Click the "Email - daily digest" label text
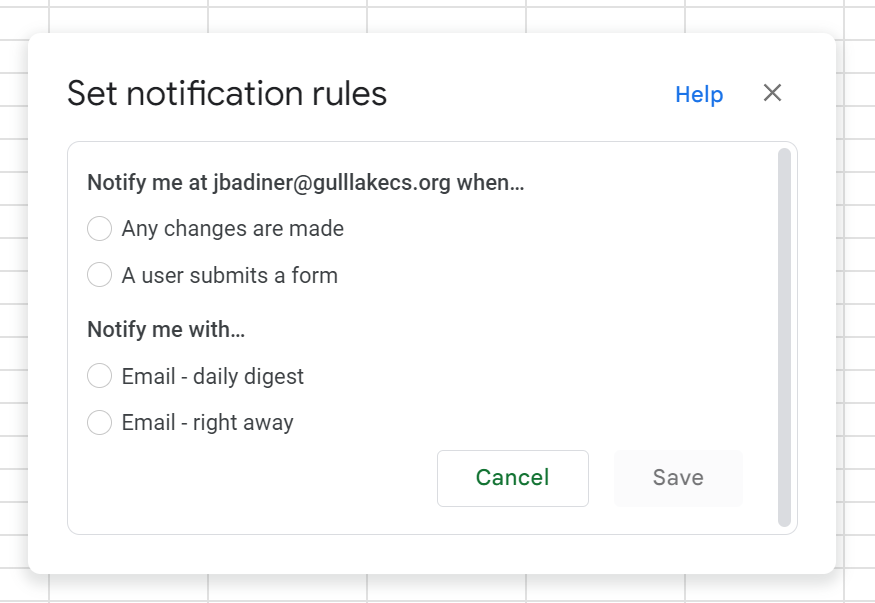Image resolution: width=875 pixels, height=603 pixels. 212,376
